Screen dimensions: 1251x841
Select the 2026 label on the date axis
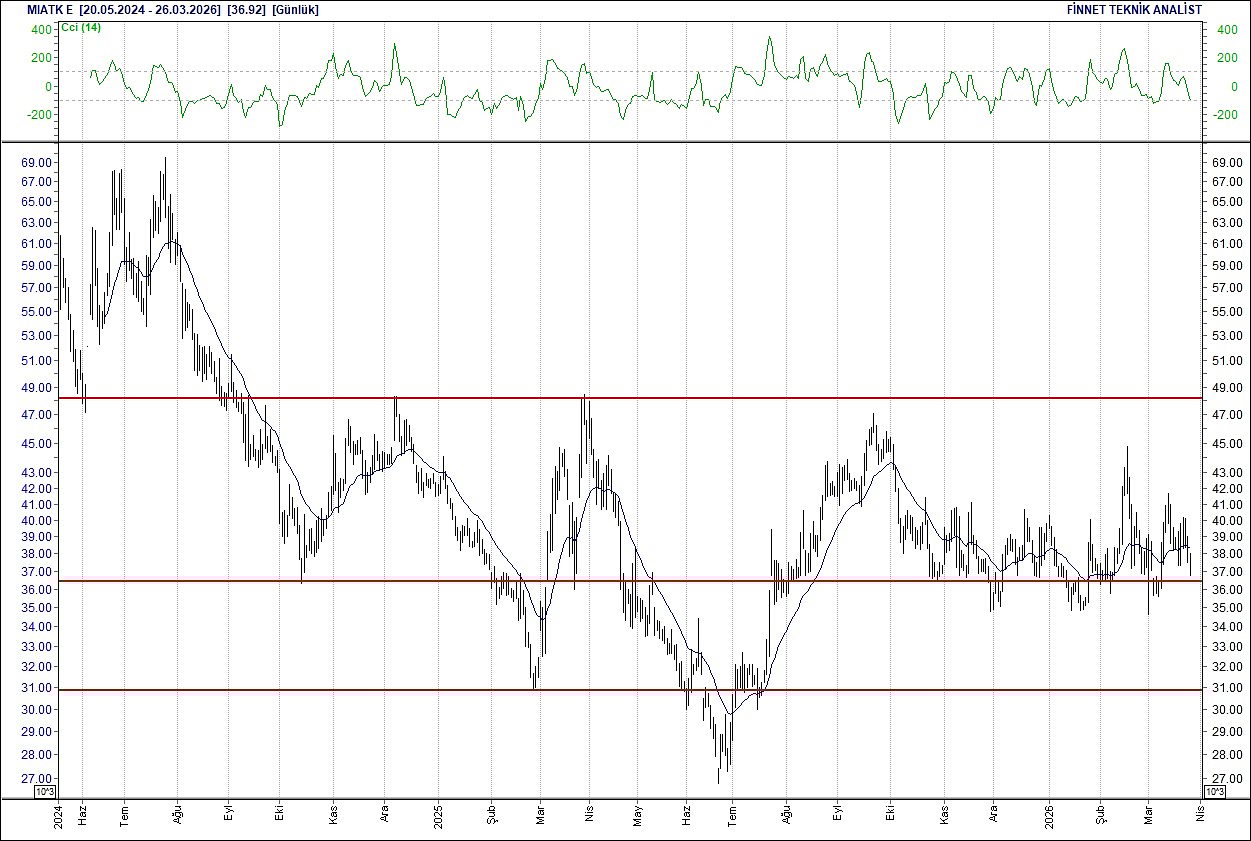pyautogui.click(x=1051, y=815)
